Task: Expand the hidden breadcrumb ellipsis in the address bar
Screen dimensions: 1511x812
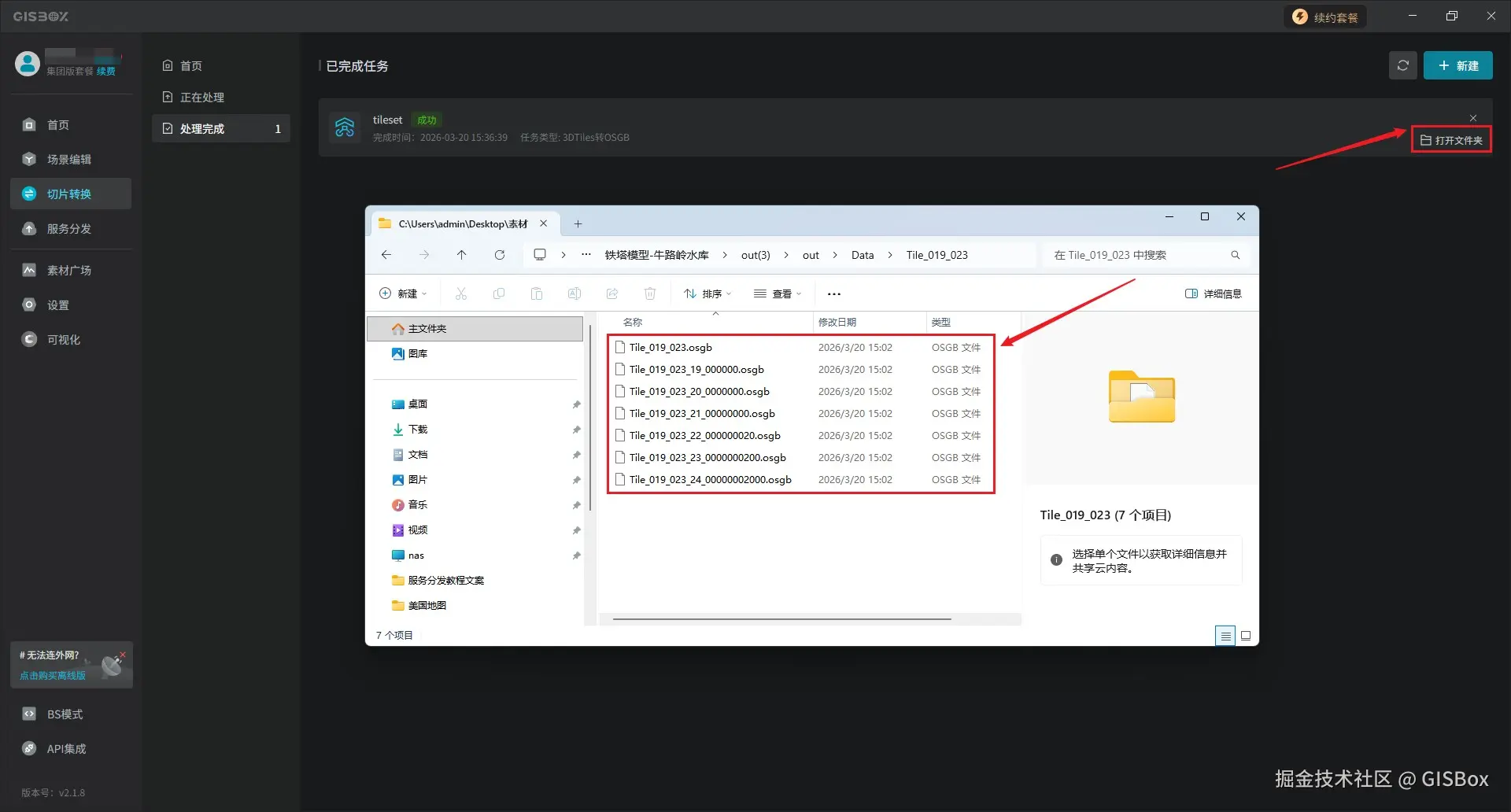Action: click(x=586, y=255)
